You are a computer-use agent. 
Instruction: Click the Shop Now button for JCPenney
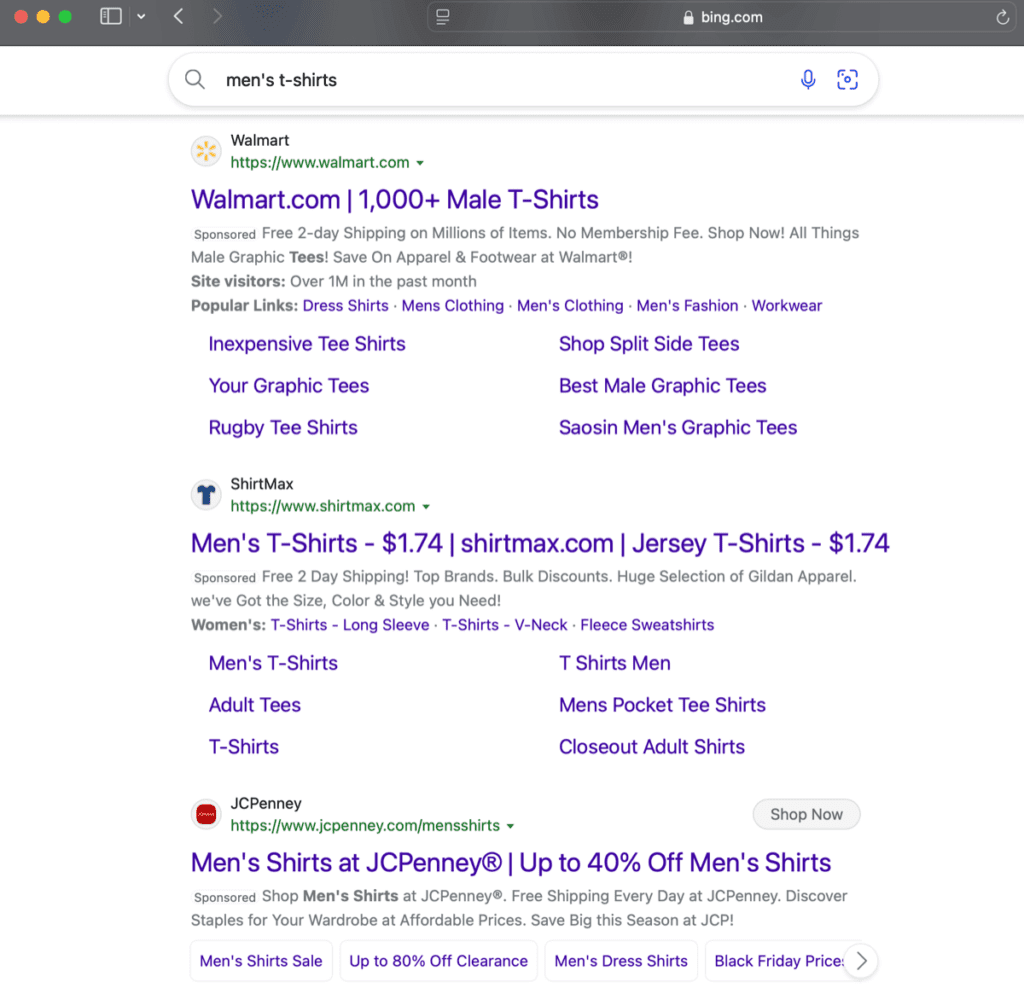806,814
